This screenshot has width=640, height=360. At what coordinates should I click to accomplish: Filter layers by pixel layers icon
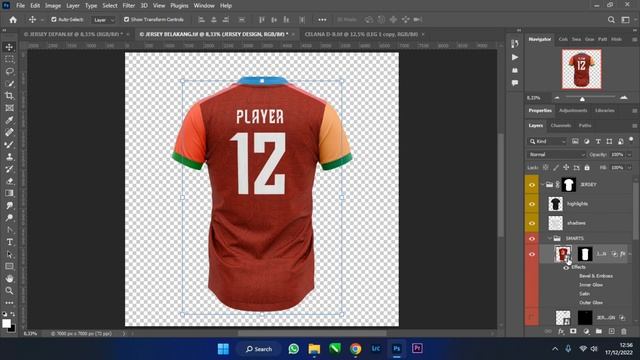pos(575,141)
